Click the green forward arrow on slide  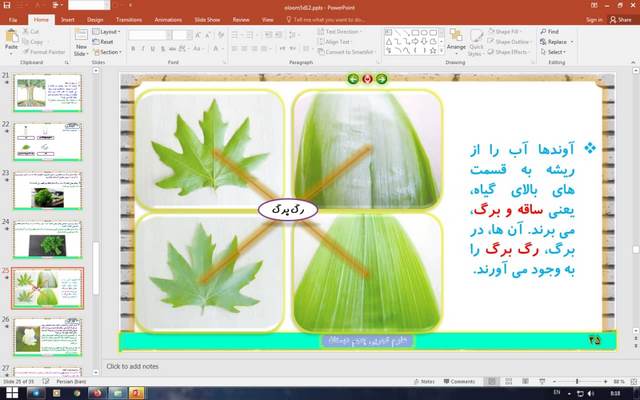pyautogui.click(x=382, y=79)
